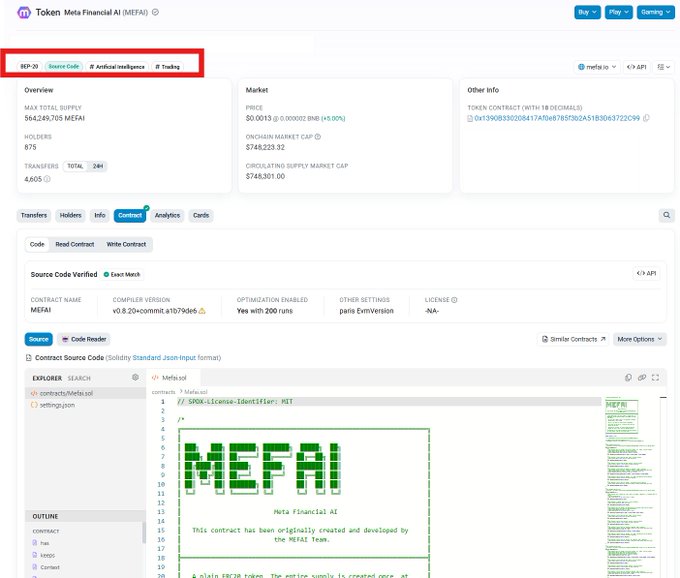Click the top API button
This screenshot has height=578, width=680.
[637, 67]
